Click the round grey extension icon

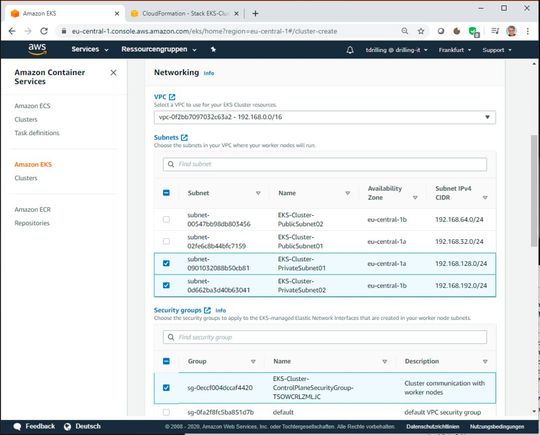click(441, 31)
